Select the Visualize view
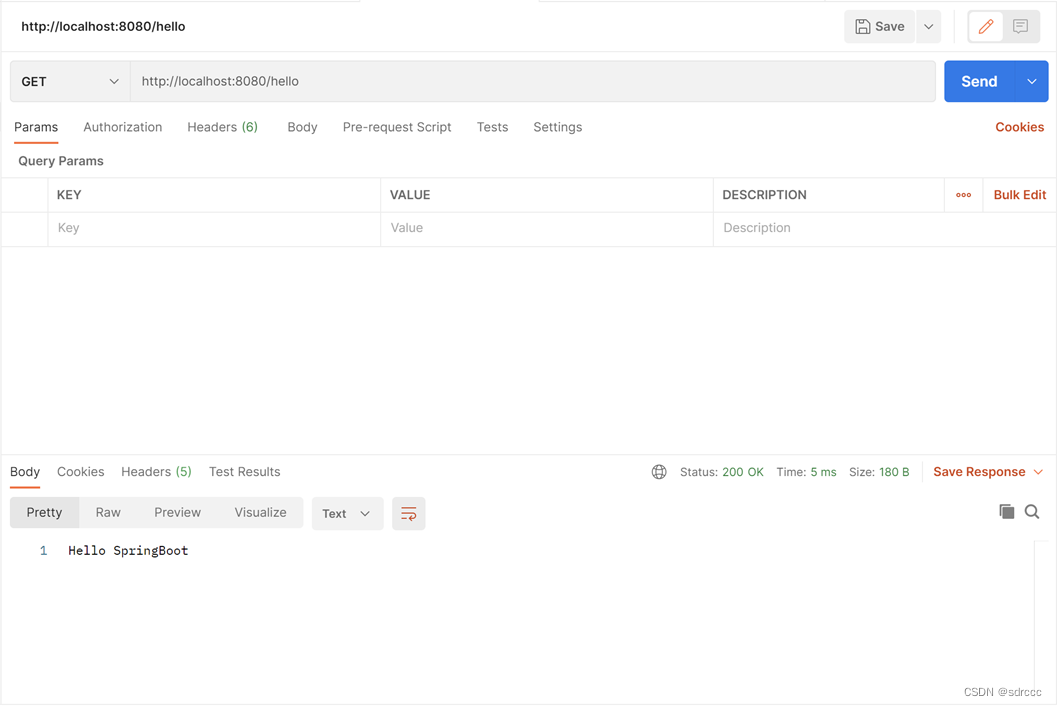 pyautogui.click(x=260, y=512)
